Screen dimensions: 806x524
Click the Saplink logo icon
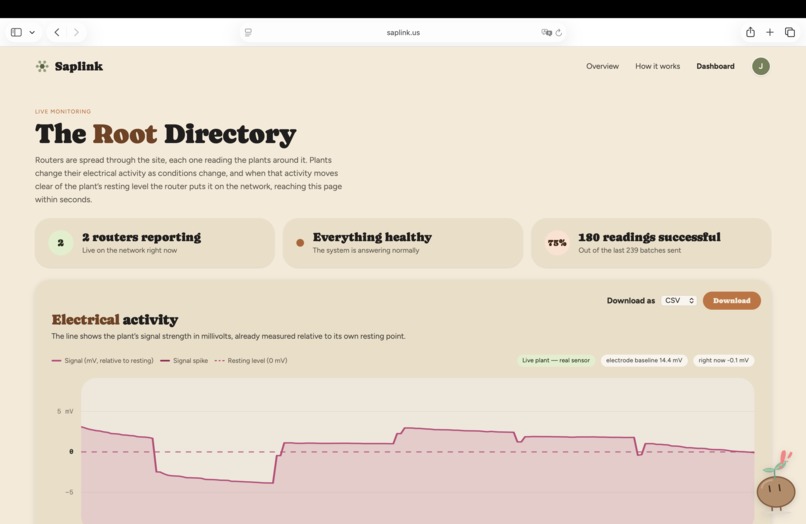point(42,66)
